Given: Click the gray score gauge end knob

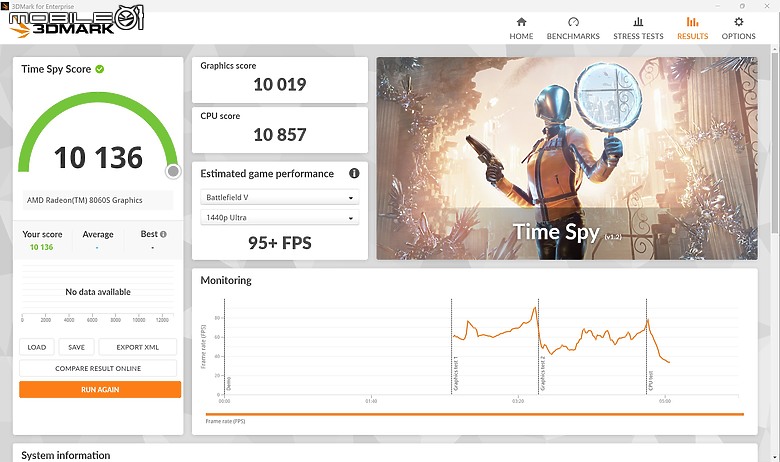Looking at the screenshot, I should (x=173, y=172).
